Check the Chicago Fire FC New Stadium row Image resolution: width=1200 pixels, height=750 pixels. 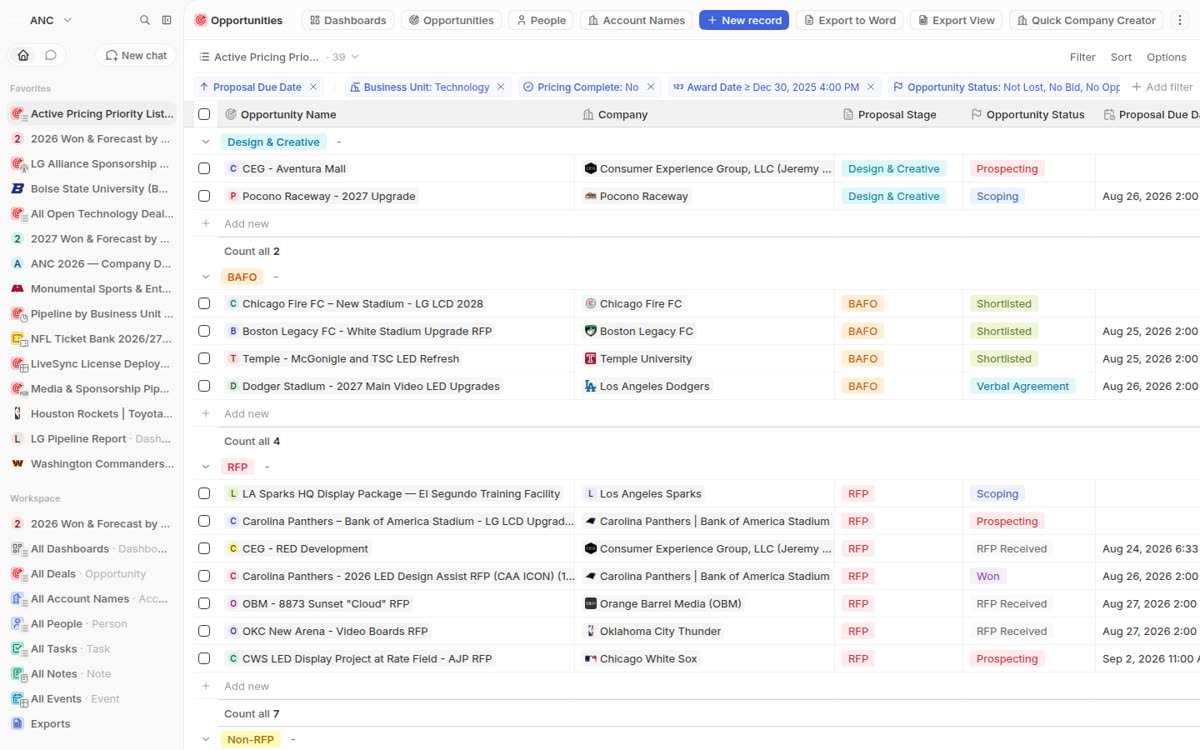coord(204,304)
